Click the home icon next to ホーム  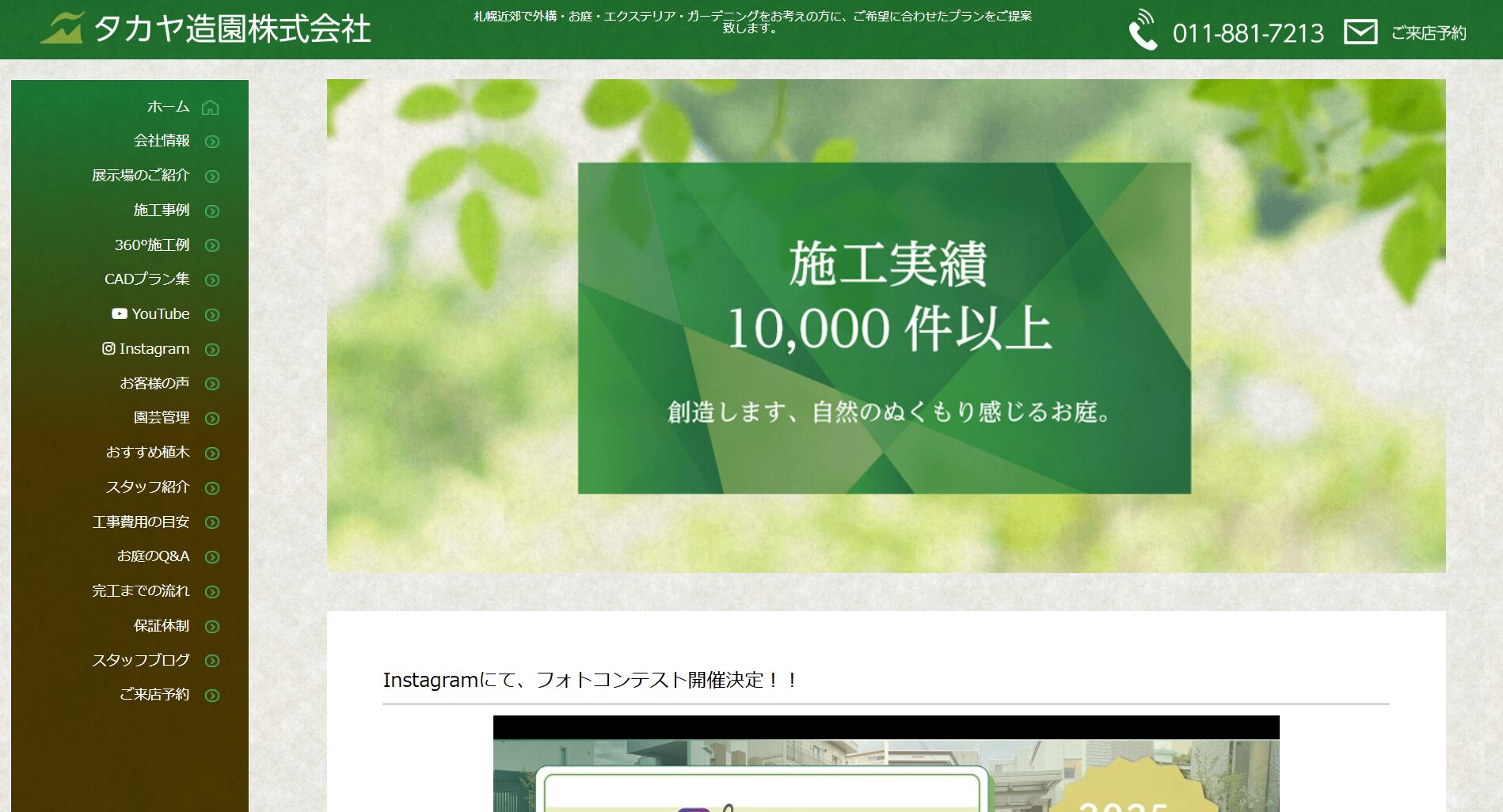coord(210,106)
